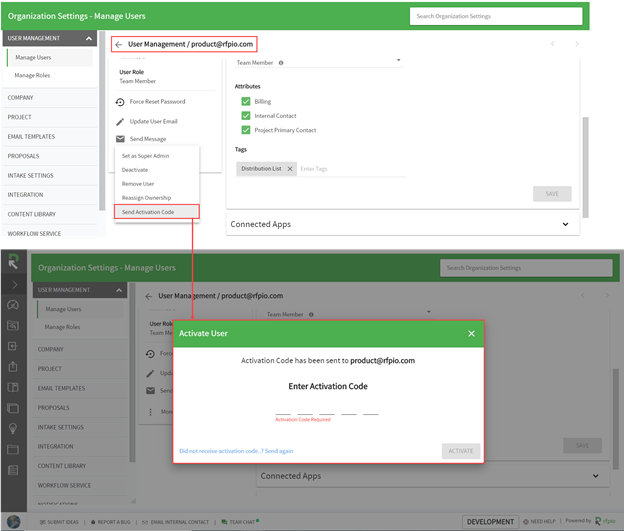The height and width of the screenshot is (531, 624).
Task: Click the ACTIVATE button
Action: click(461, 451)
